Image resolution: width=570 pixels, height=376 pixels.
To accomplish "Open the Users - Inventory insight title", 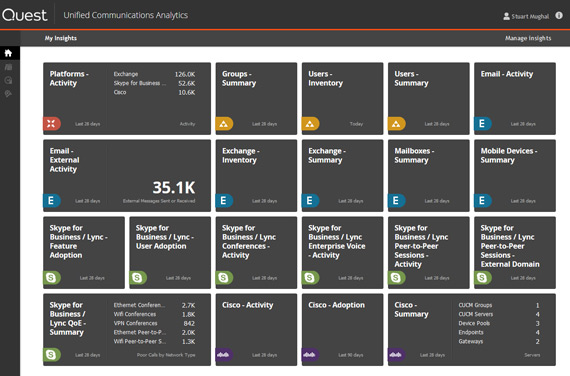I will point(325,78).
